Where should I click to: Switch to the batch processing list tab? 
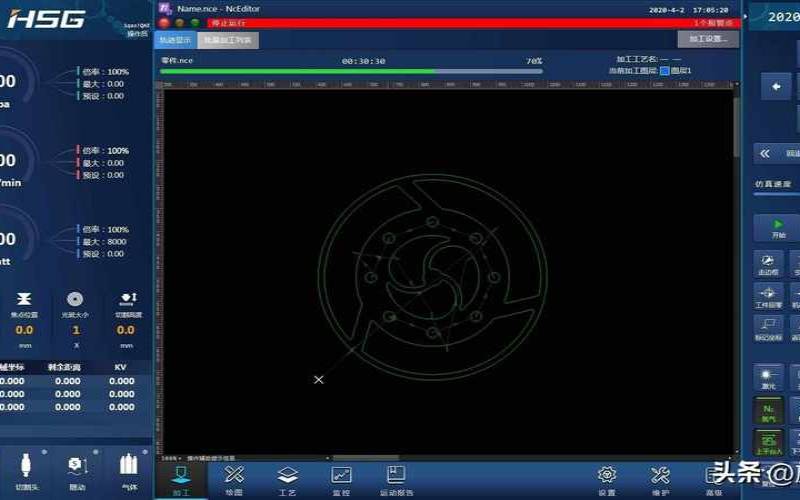tap(228, 40)
